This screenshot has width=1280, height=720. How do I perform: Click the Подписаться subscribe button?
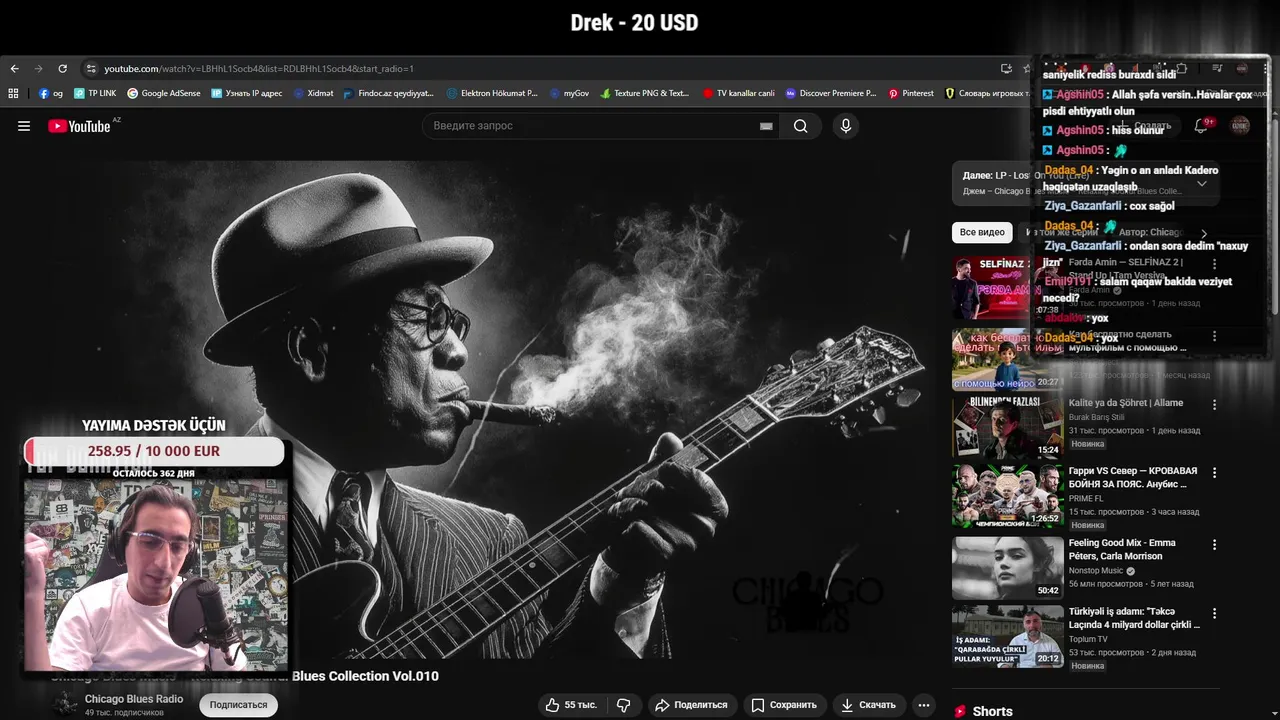point(238,705)
